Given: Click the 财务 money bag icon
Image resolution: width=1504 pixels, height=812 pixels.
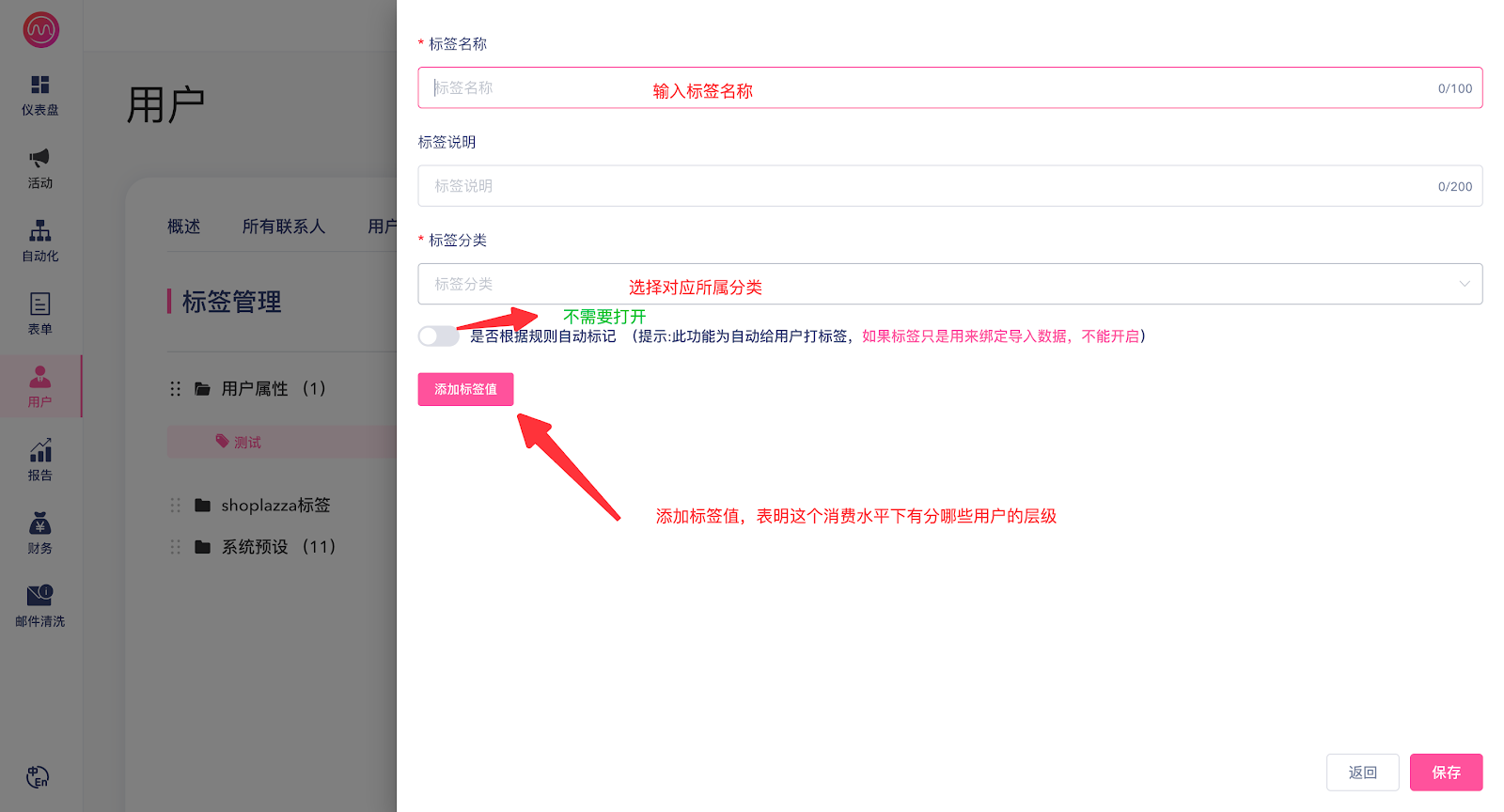Looking at the screenshot, I should (39, 524).
